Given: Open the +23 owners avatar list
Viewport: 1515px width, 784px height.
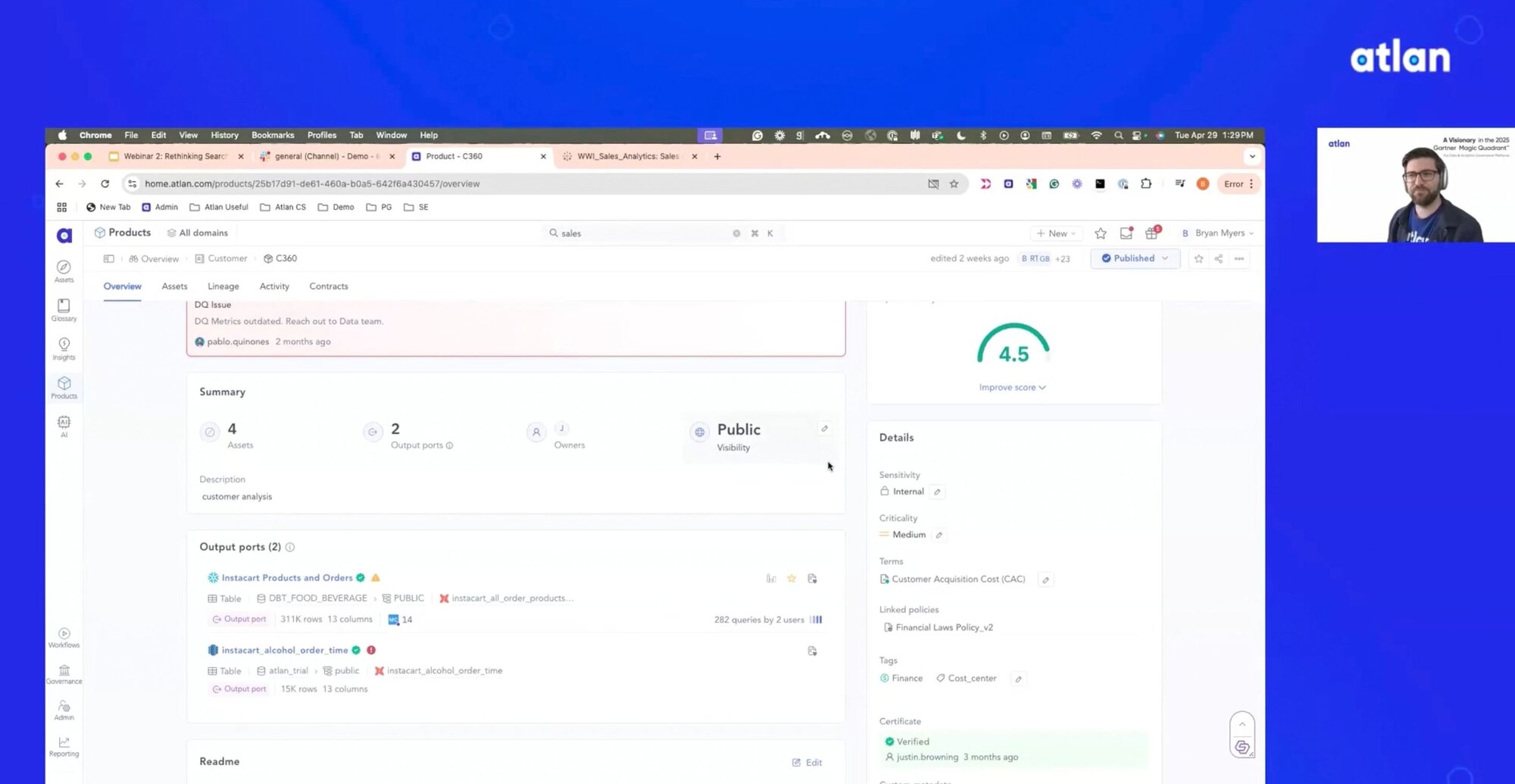Looking at the screenshot, I should click(x=1063, y=258).
